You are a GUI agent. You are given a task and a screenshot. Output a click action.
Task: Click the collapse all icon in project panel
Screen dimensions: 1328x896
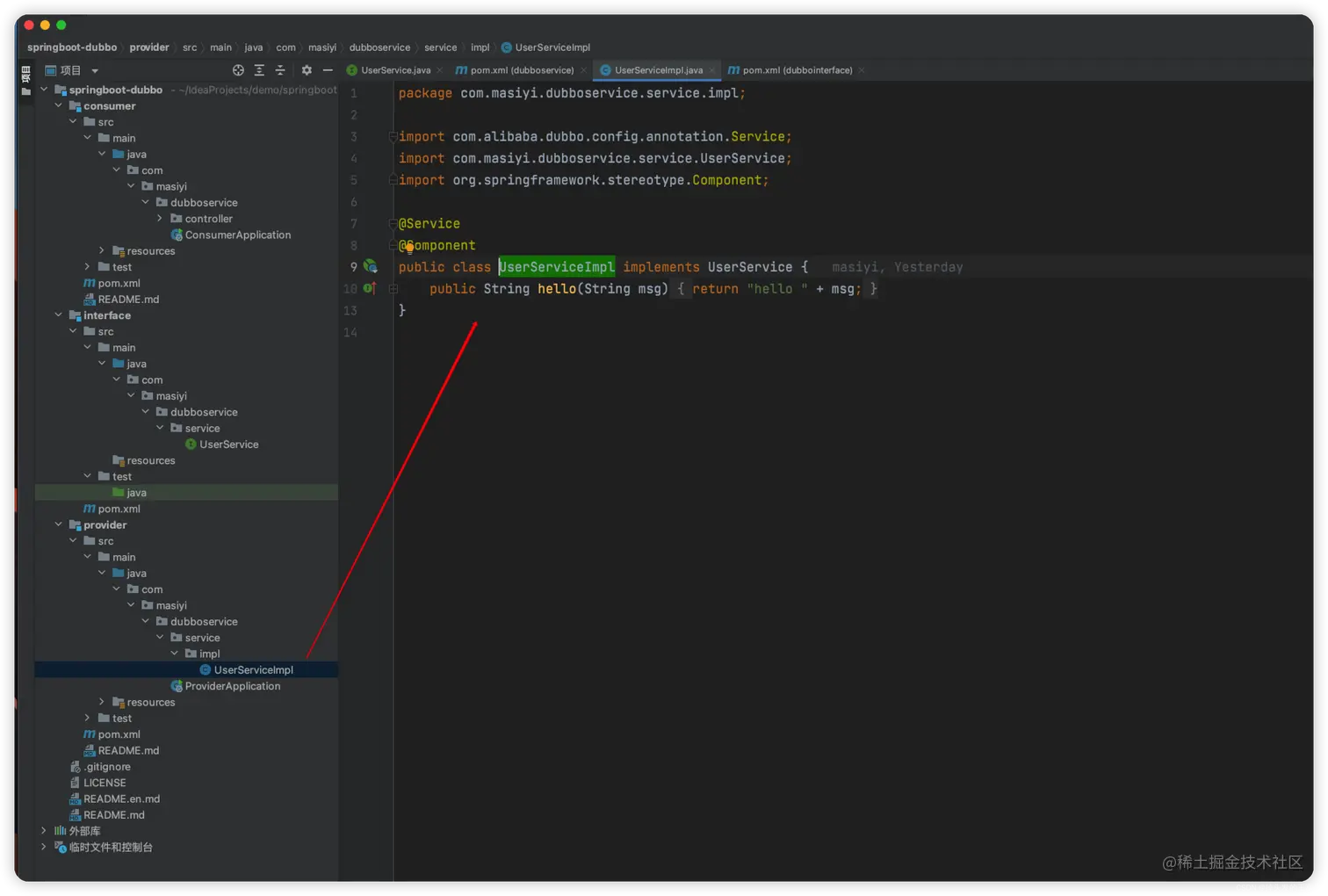coord(280,70)
